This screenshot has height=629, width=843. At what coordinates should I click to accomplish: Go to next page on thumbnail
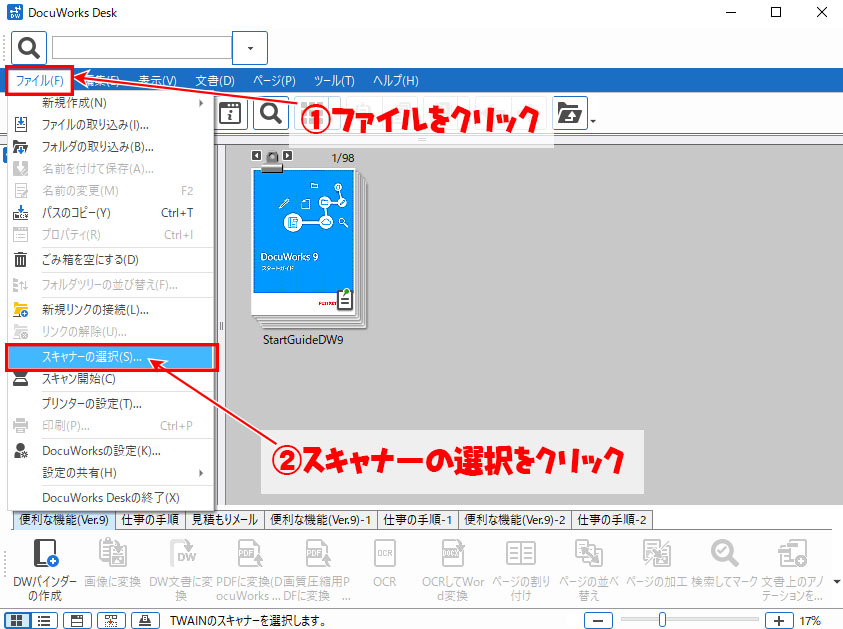point(288,155)
